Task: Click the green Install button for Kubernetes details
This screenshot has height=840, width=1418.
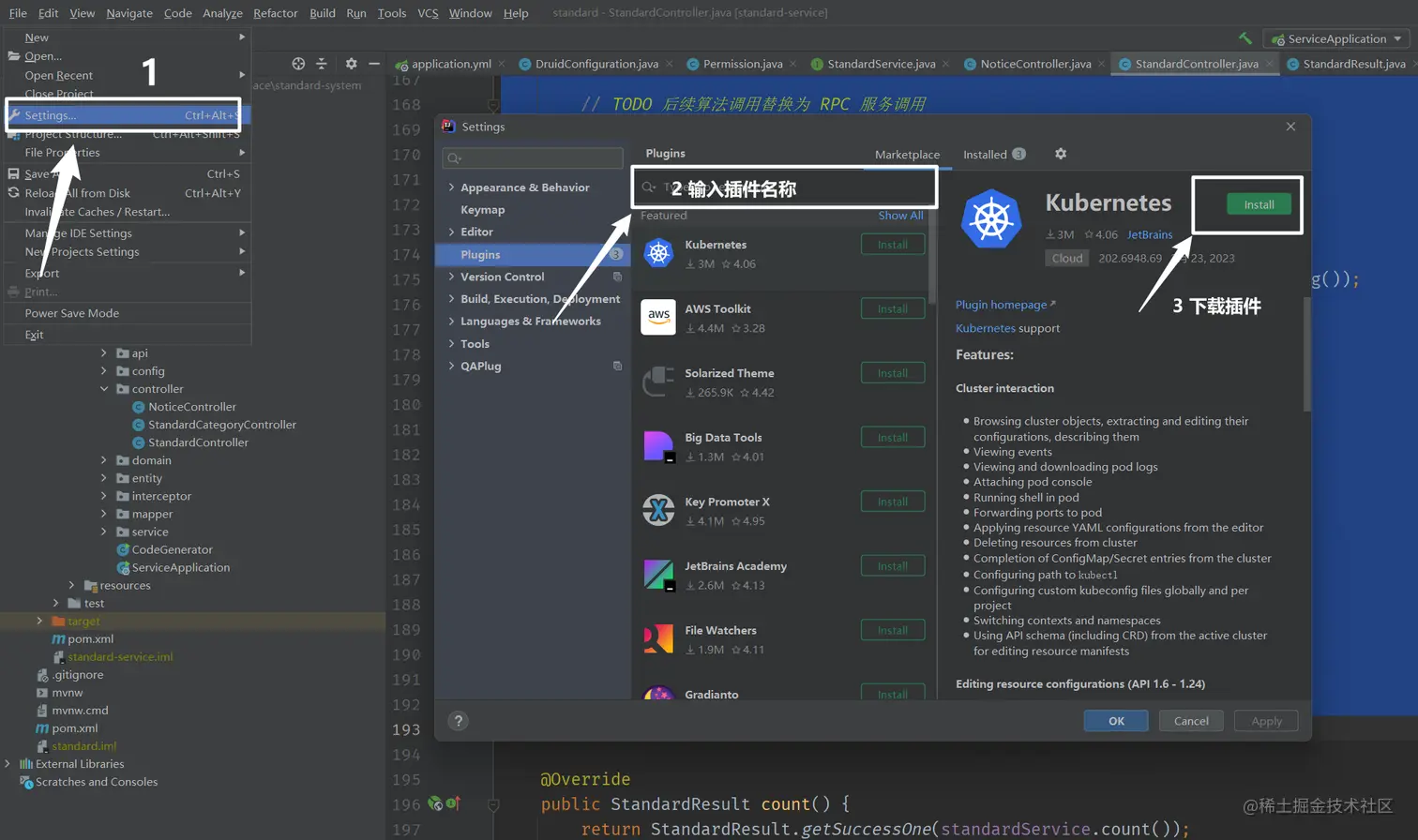Action: pyautogui.click(x=1259, y=204)
